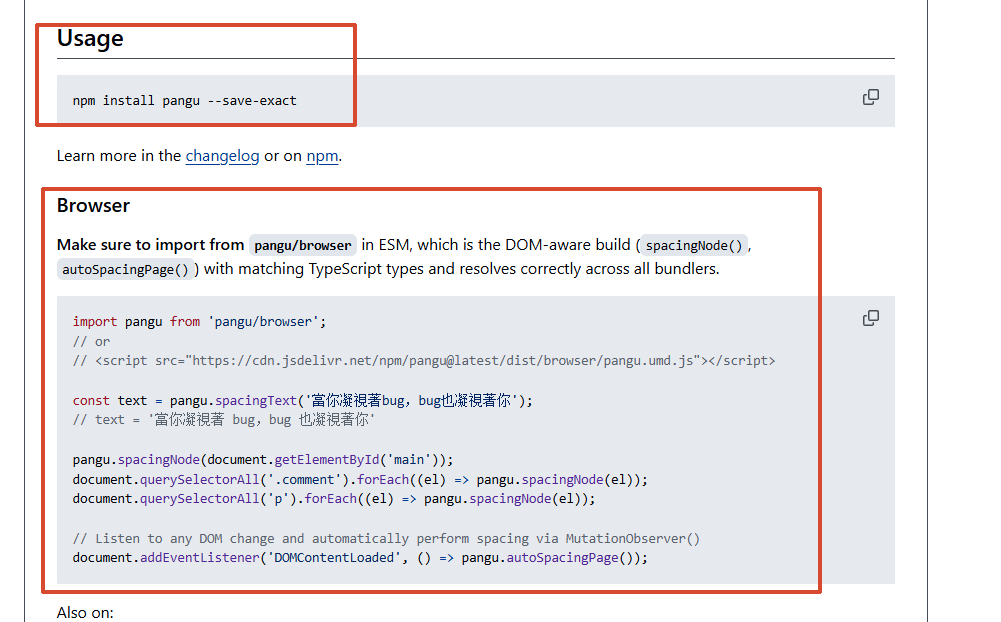
Task: Click the '// or' comment line
Action: tap(91, 342)
